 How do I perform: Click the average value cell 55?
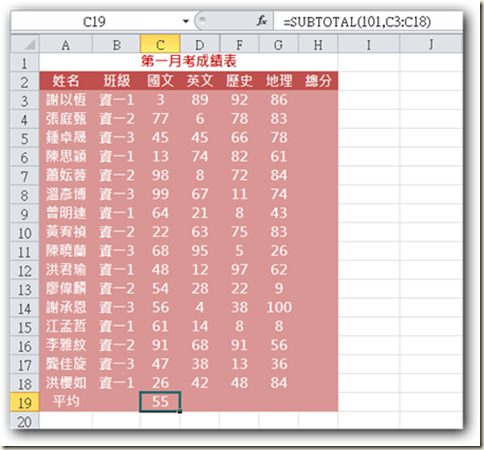[x=160, y=402]
